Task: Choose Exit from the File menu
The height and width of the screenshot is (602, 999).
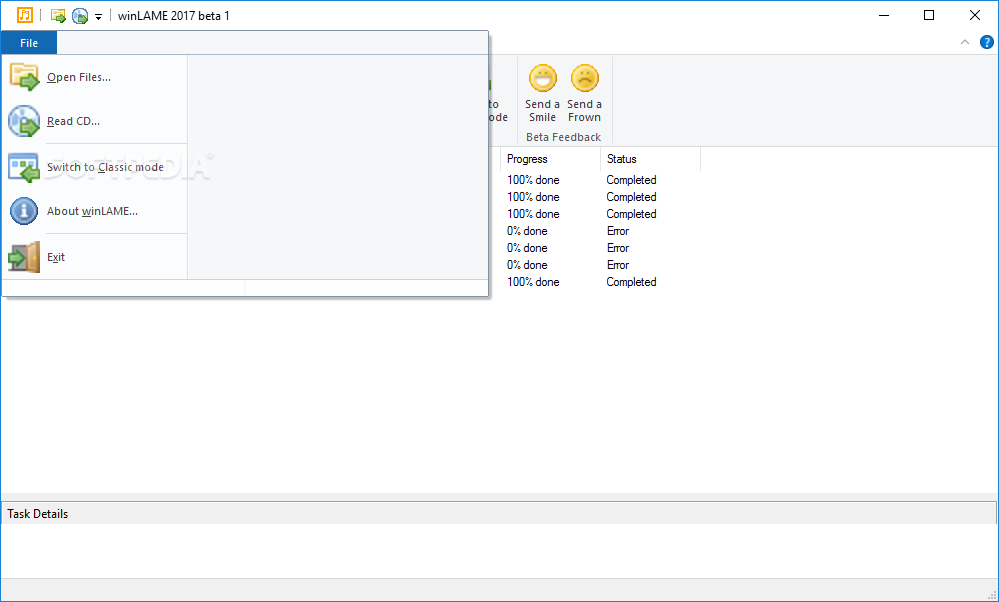Action: coord(94,257)
